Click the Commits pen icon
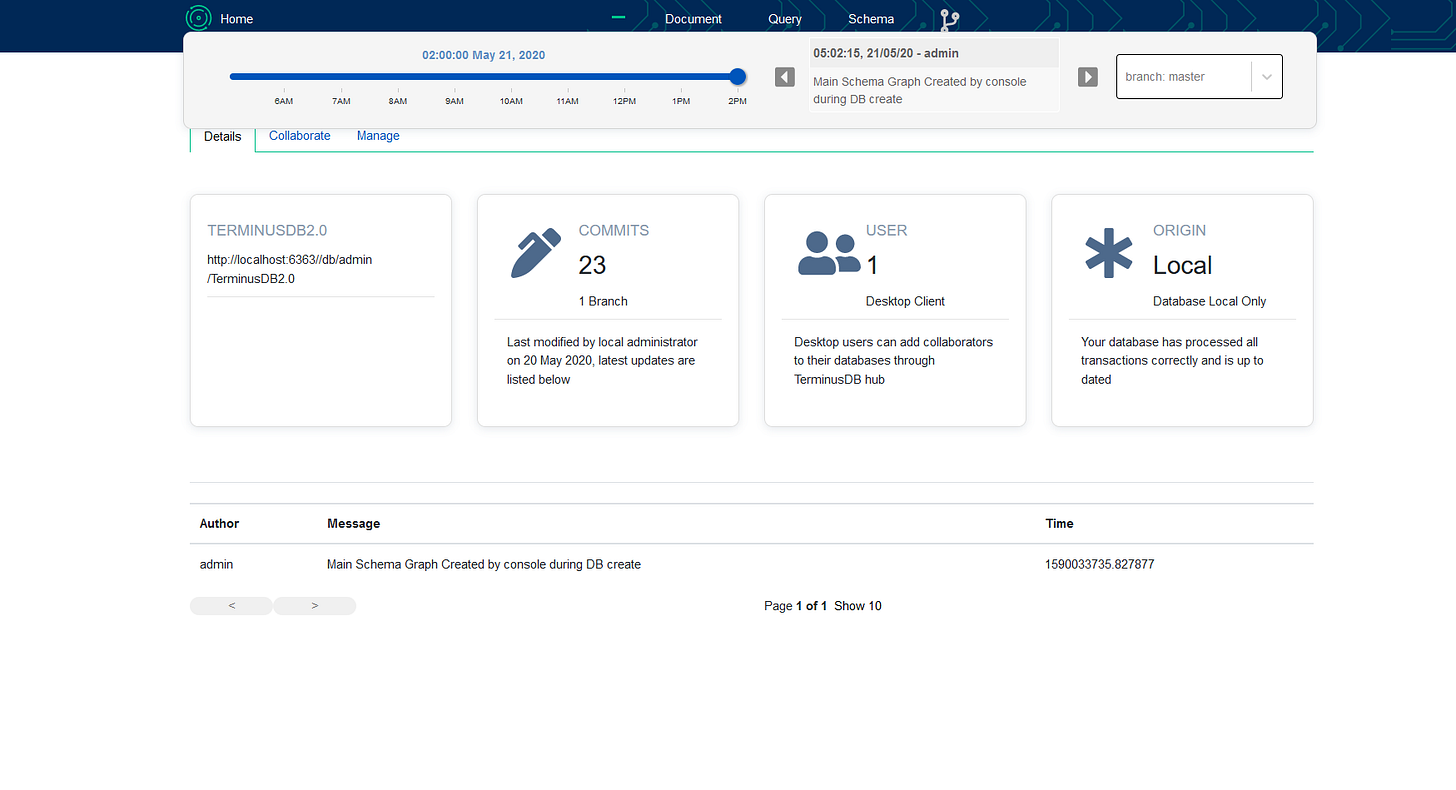 click(537, 253)
